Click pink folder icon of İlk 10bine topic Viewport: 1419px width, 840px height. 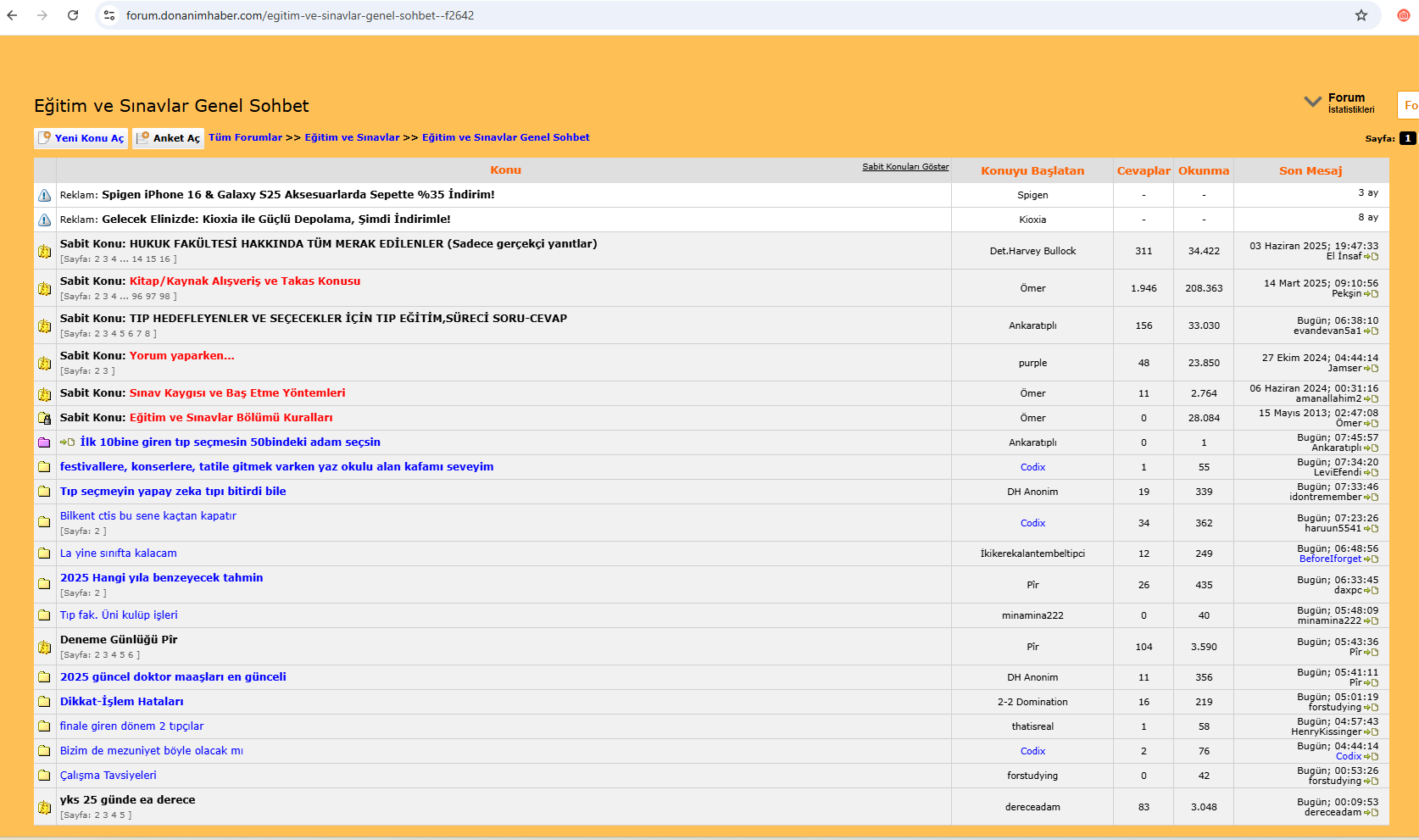[x=44, y=442]
